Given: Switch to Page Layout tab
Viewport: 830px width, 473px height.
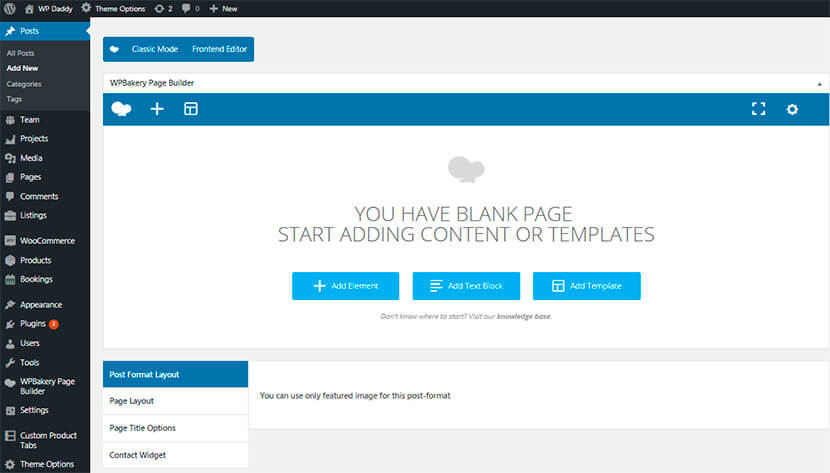Looking at the screenshot, I should 175,401.
